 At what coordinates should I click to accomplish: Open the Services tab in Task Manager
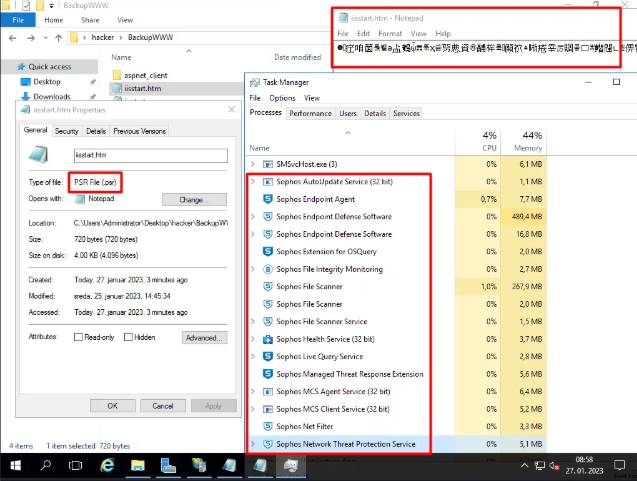point(406,113)
